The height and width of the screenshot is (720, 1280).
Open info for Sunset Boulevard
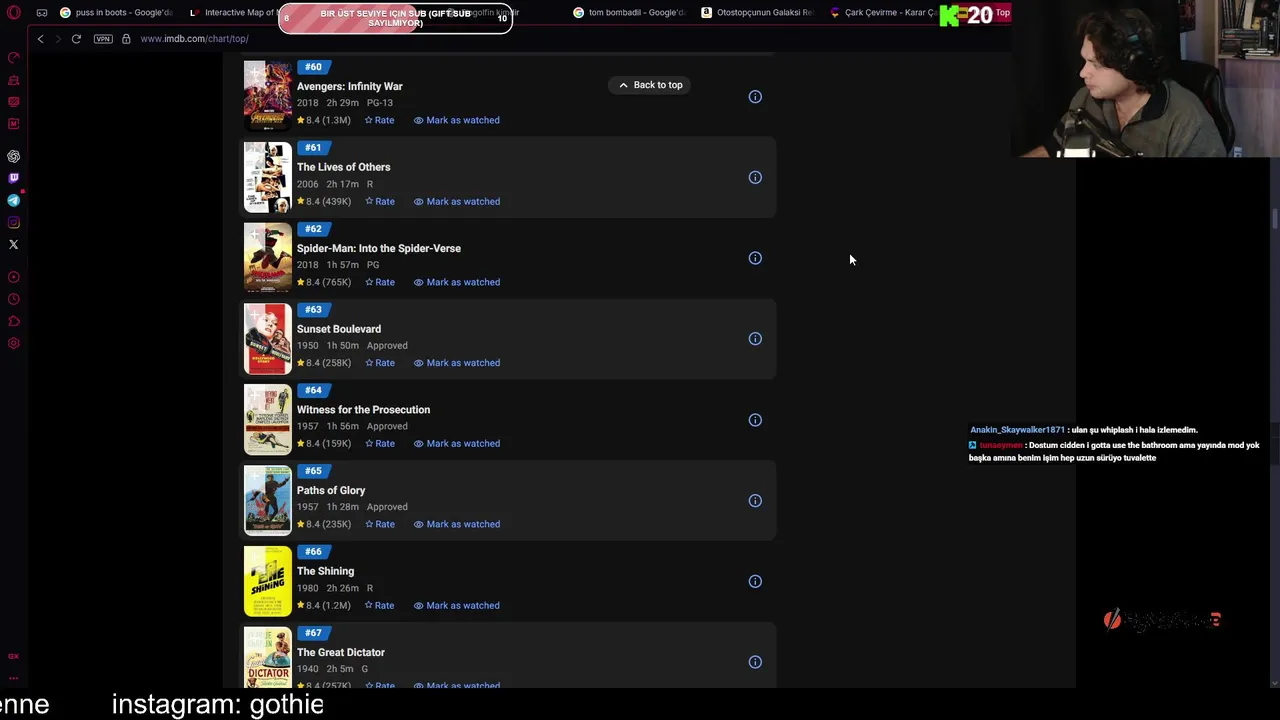[x=755, y=339]
